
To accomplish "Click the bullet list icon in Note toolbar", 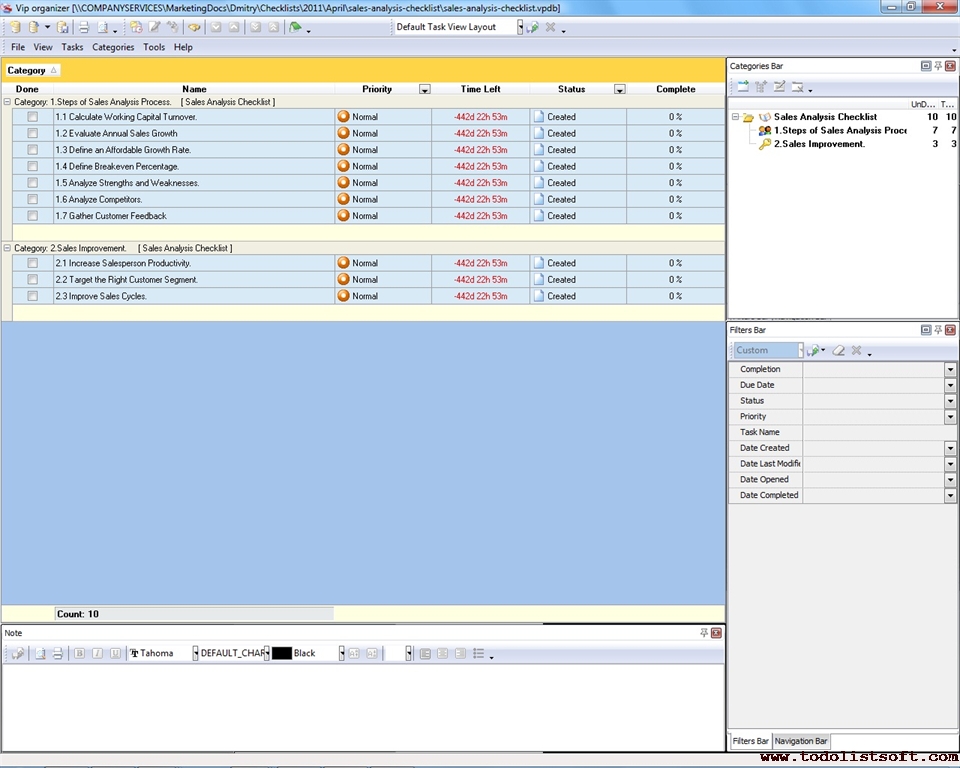I will click(x=478, y=653).
